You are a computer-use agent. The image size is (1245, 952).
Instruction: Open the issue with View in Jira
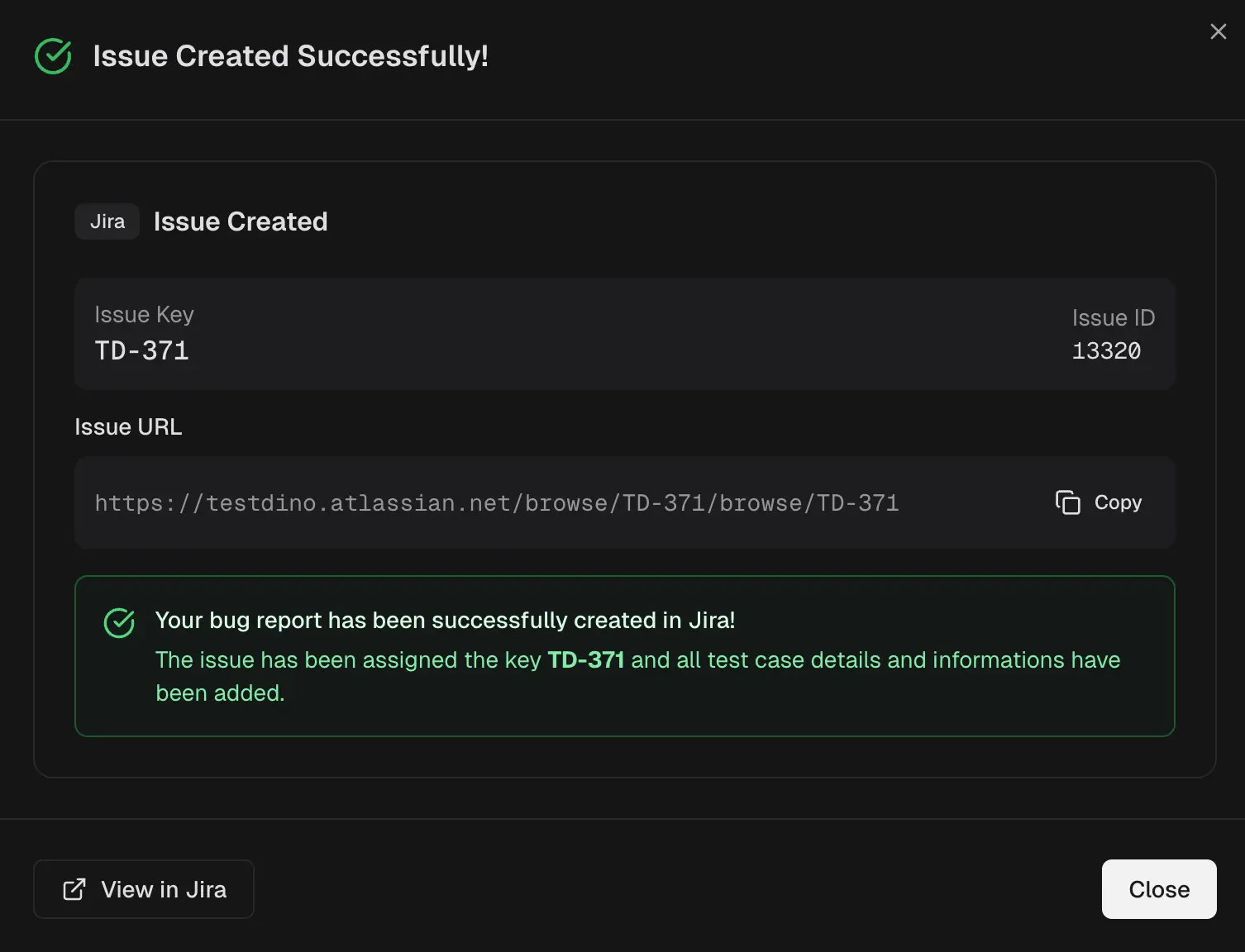pos(143,888)
